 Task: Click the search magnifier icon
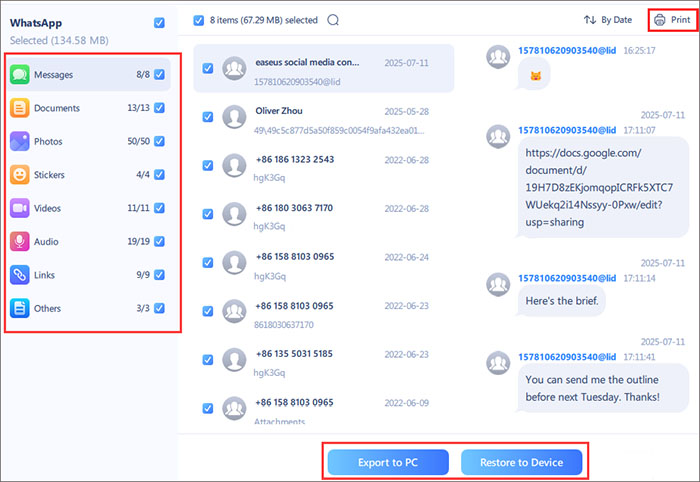point(333,20)
